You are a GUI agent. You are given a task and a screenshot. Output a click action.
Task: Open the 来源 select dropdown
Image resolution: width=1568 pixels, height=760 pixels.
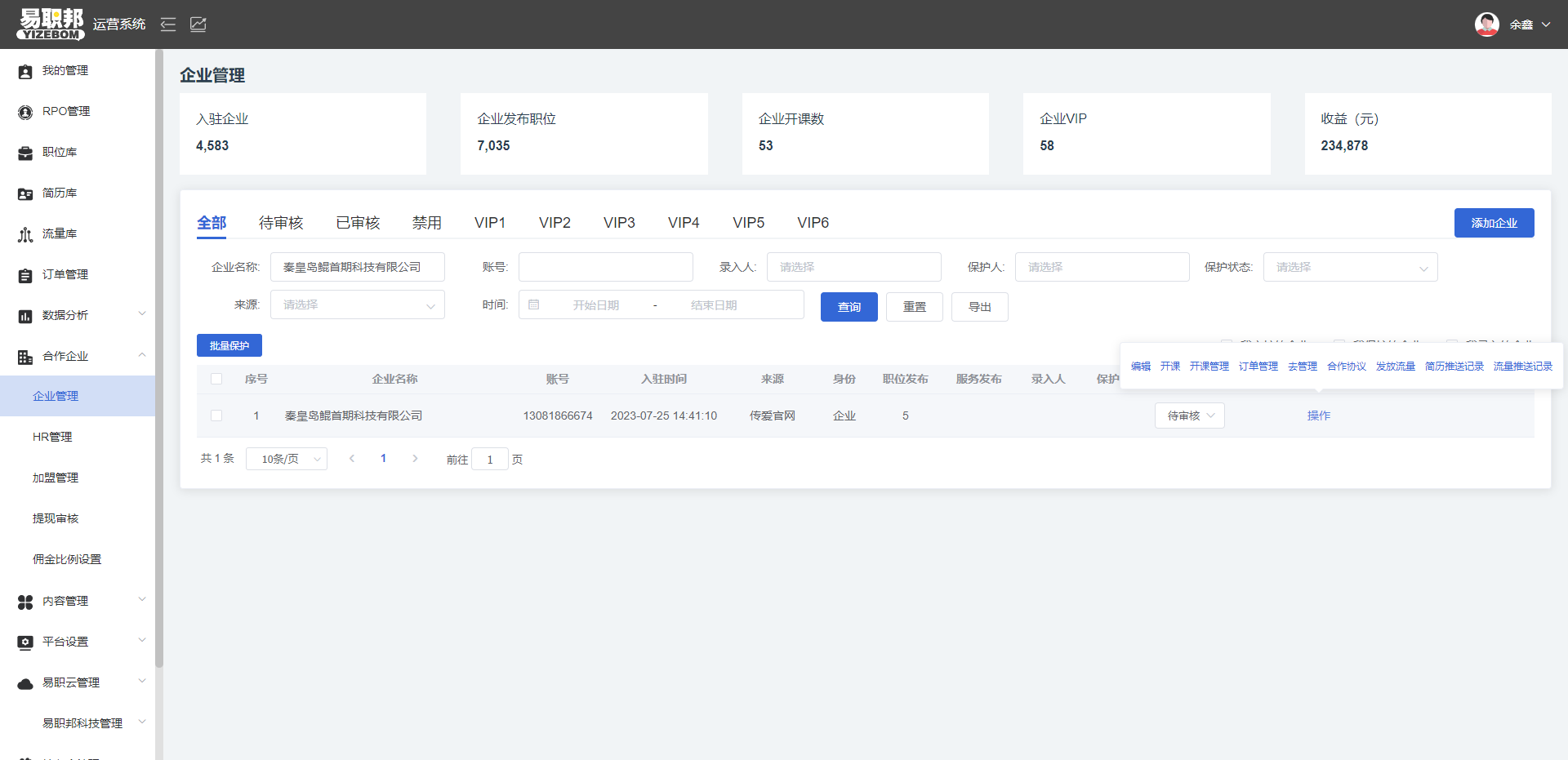pyautogui.click(x=357, y=304)
